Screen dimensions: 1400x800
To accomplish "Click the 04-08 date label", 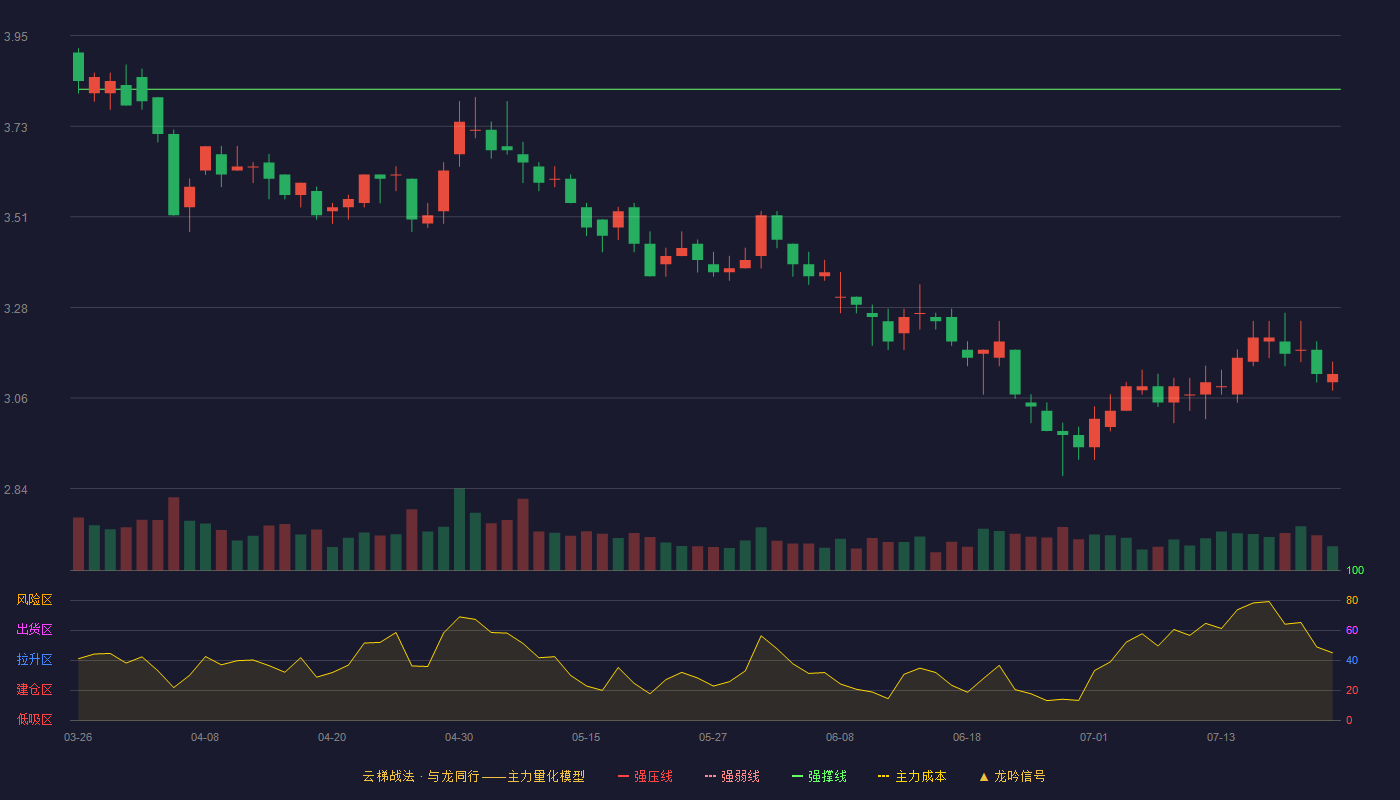I will 205,737.
